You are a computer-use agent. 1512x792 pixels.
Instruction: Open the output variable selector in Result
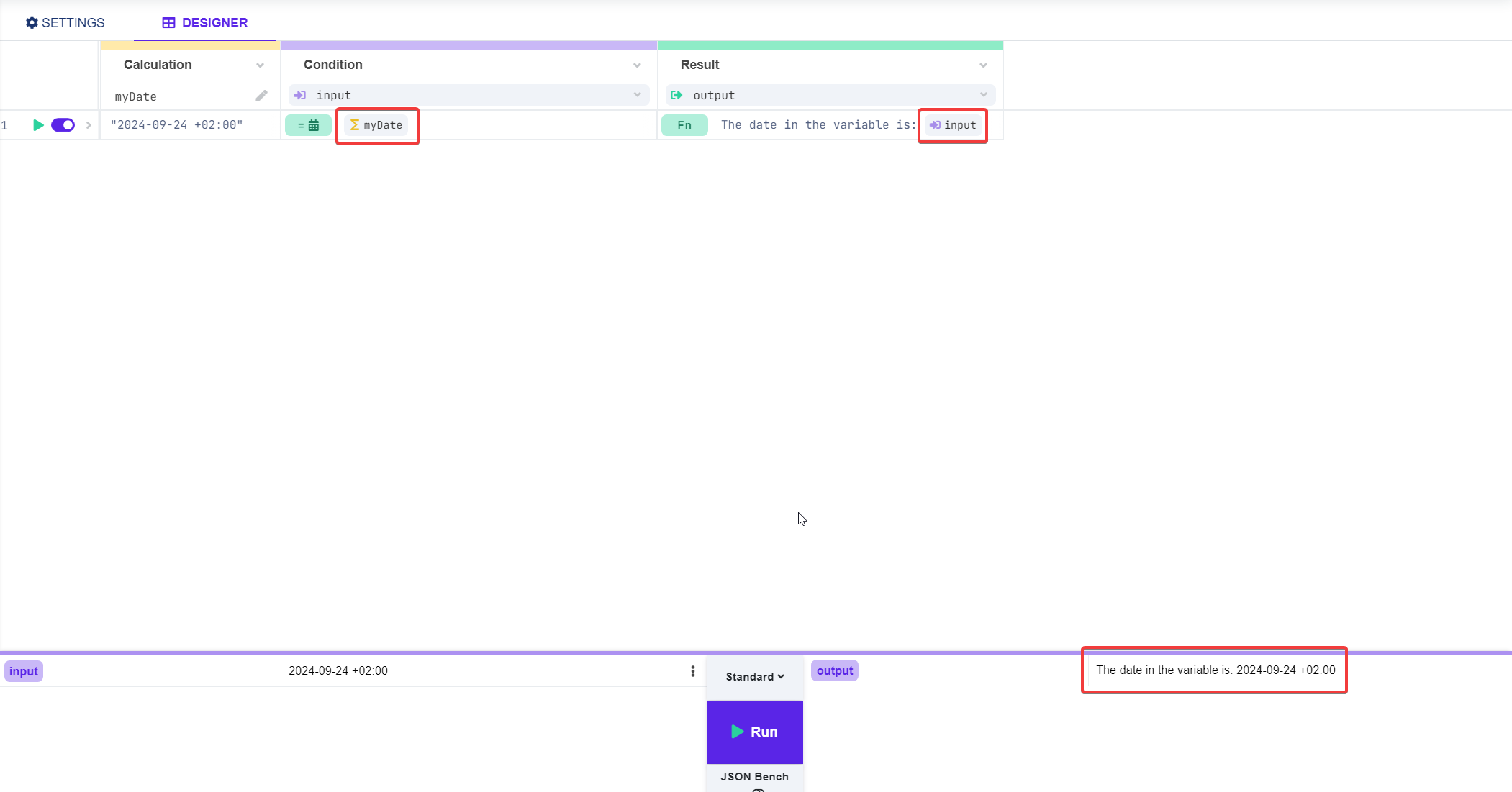pyautogui.click(x=830, y=95)
